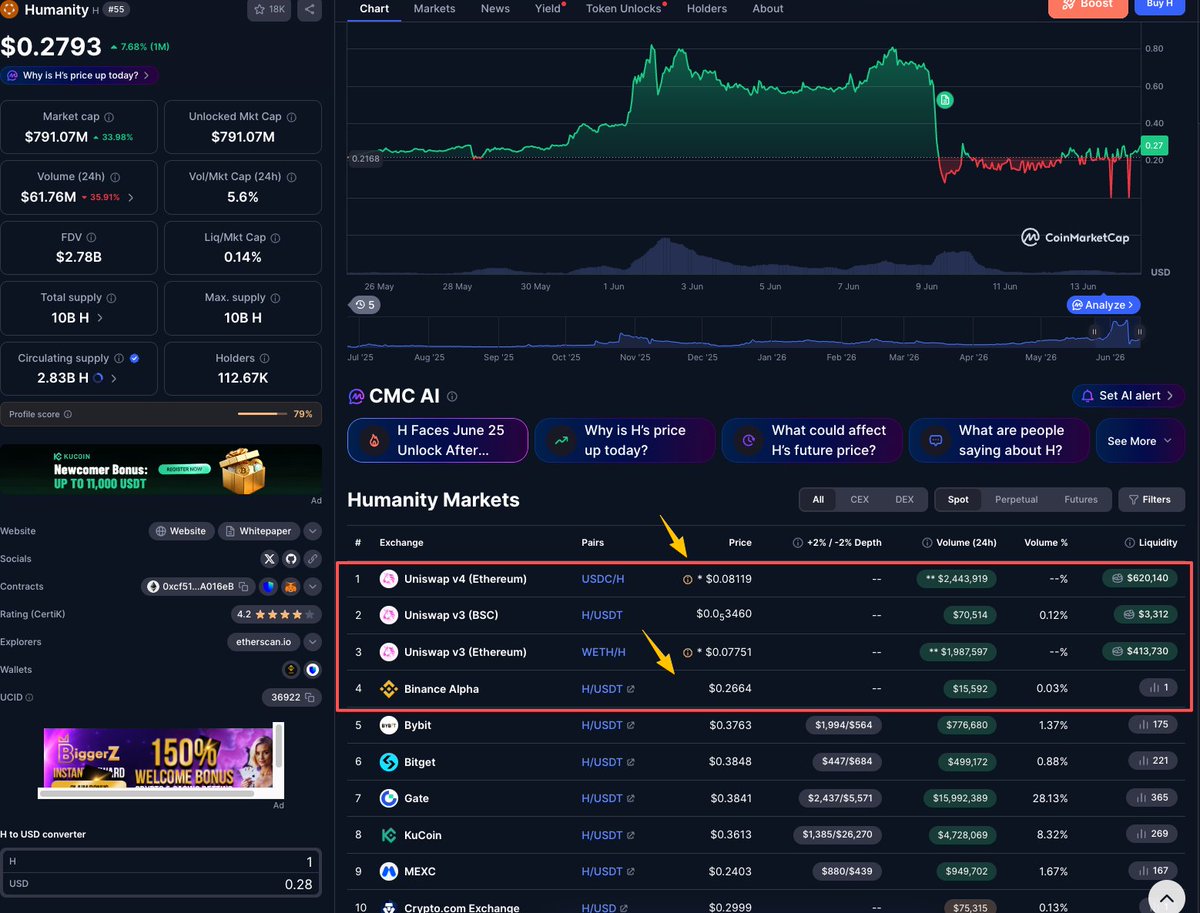Click the share icon next to the watchlist star
Screen dimensions: 1200x913
tap(309, 10)
